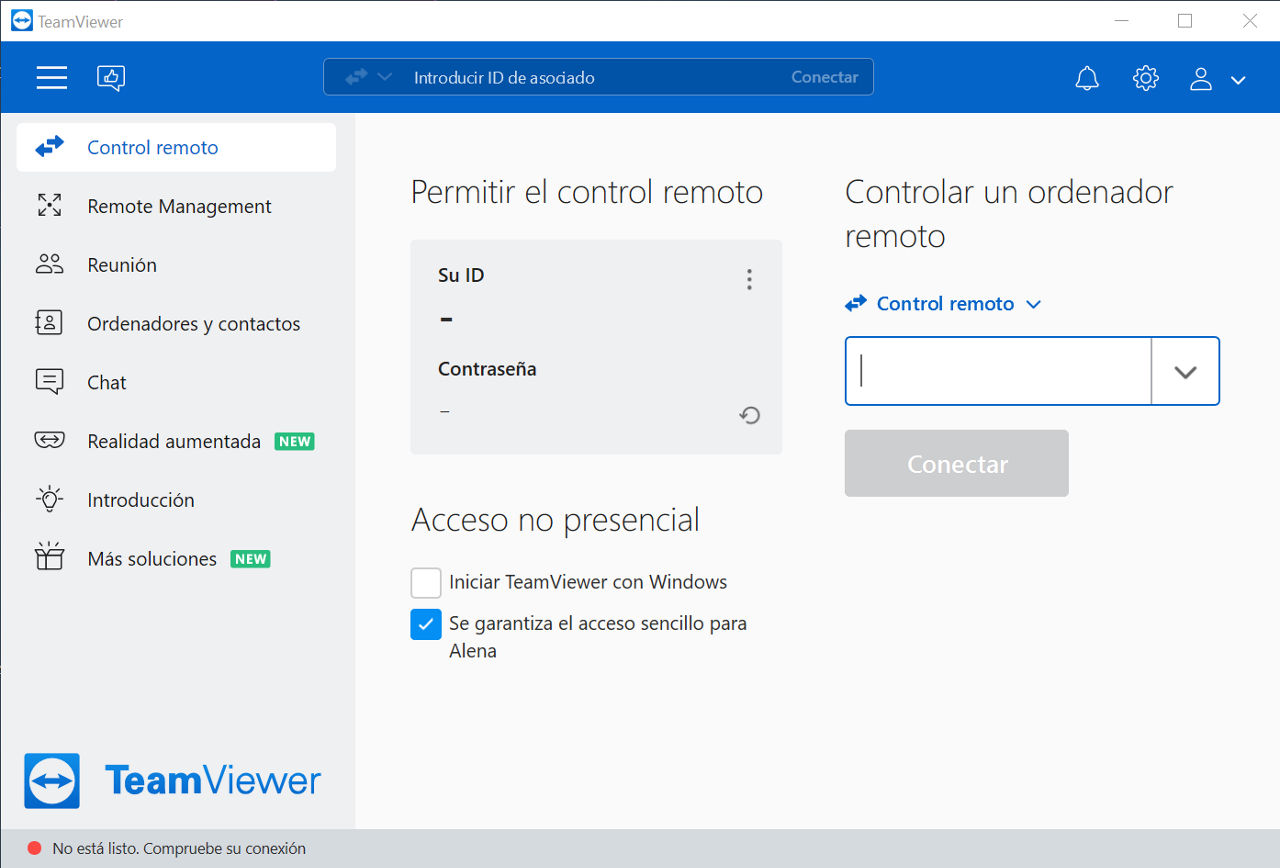Open Remote Management section
Viewport: 1280px width, 868px height.
pos(176,206)
